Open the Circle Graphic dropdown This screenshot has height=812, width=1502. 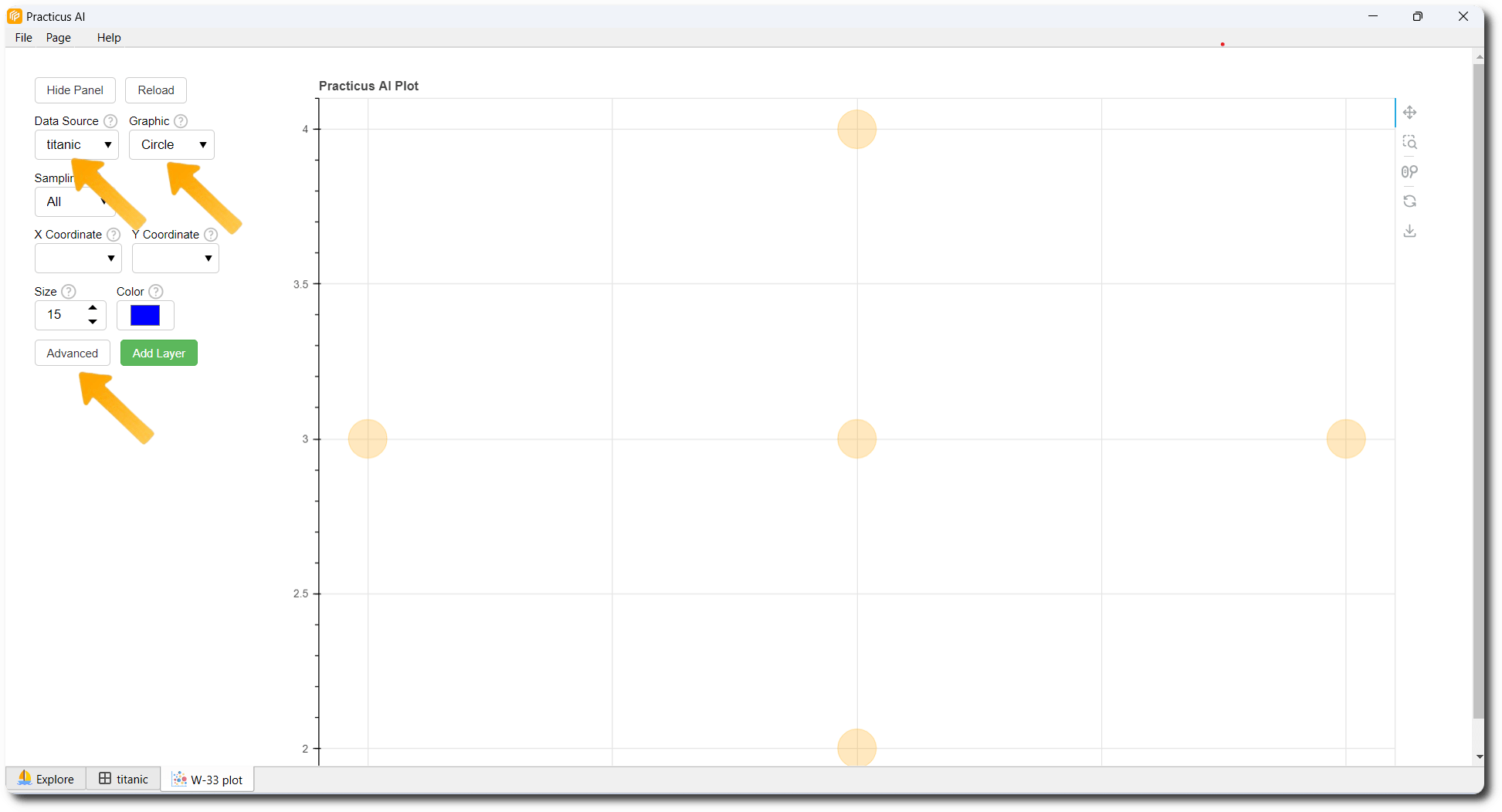pyautogui.click(x=171, y=145)
